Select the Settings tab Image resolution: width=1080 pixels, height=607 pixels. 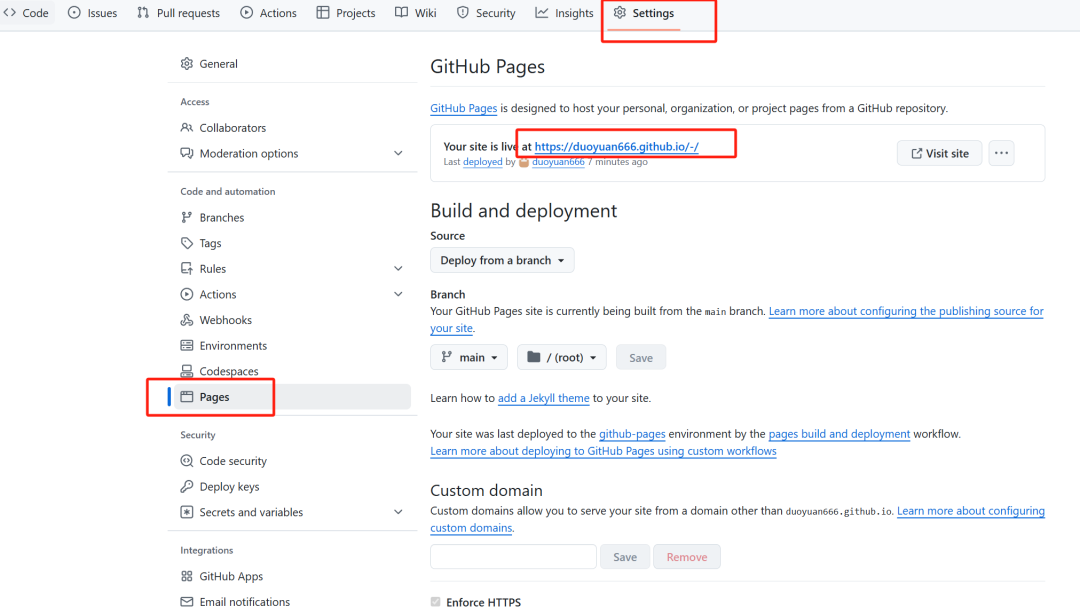point(644,13)
